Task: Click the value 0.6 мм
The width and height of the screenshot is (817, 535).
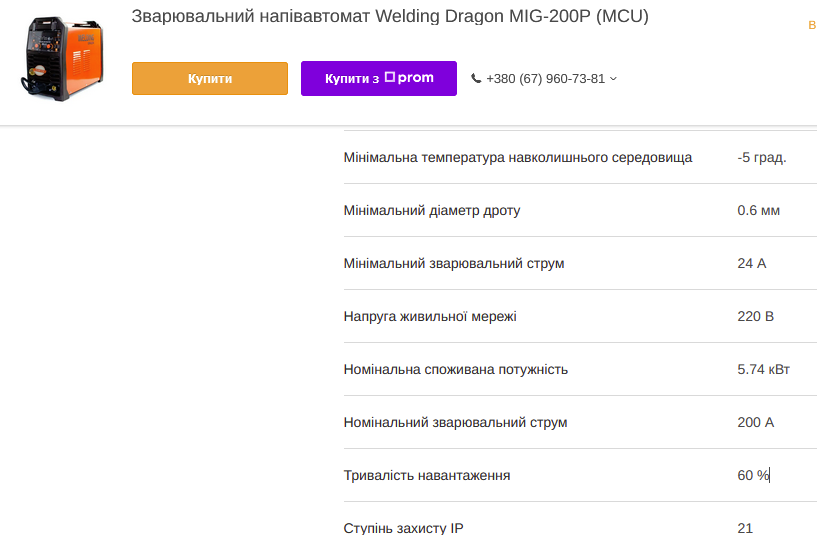Action: [758, 210]
